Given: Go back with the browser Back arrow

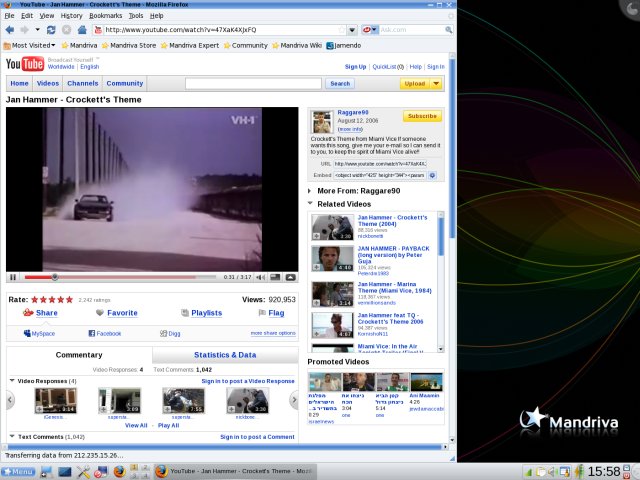Looking at the screenshot, I should point(11,30).
